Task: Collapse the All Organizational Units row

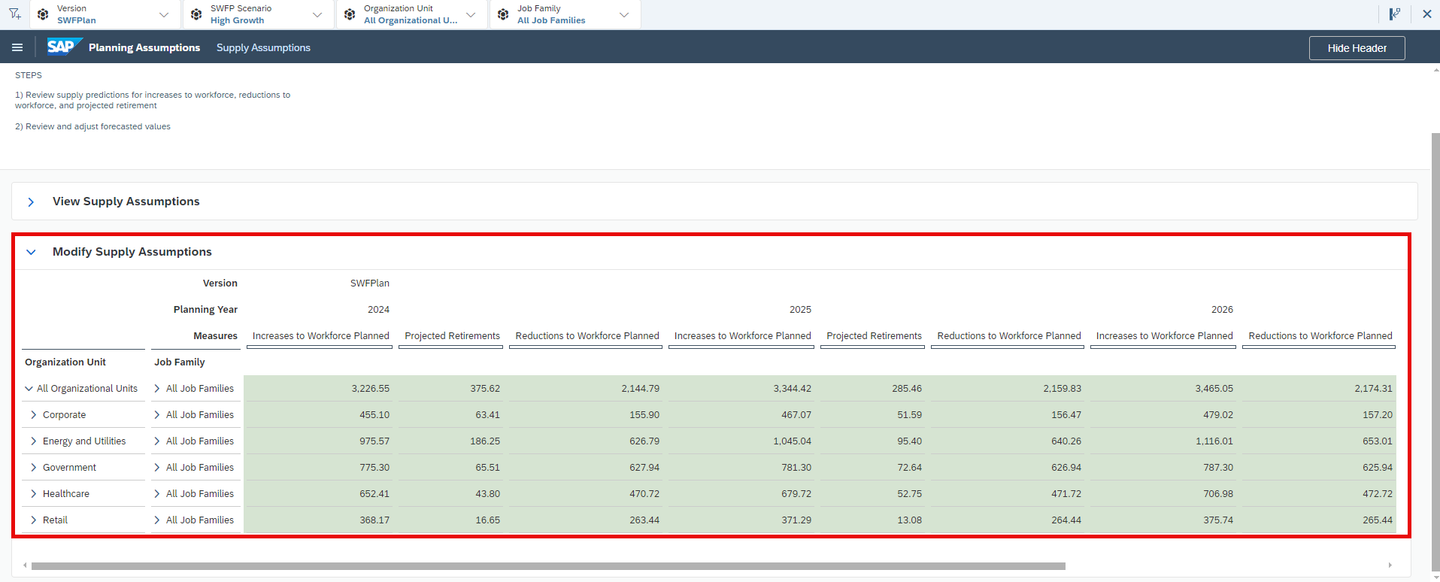Action: [x=29, y=389]
